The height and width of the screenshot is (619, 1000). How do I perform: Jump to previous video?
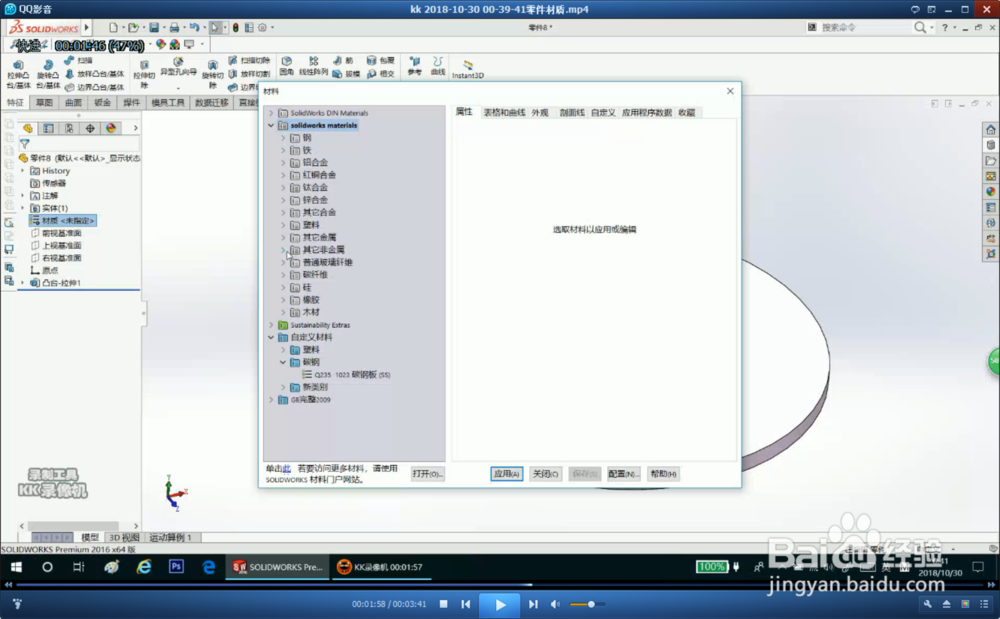(x=466, y=604)
